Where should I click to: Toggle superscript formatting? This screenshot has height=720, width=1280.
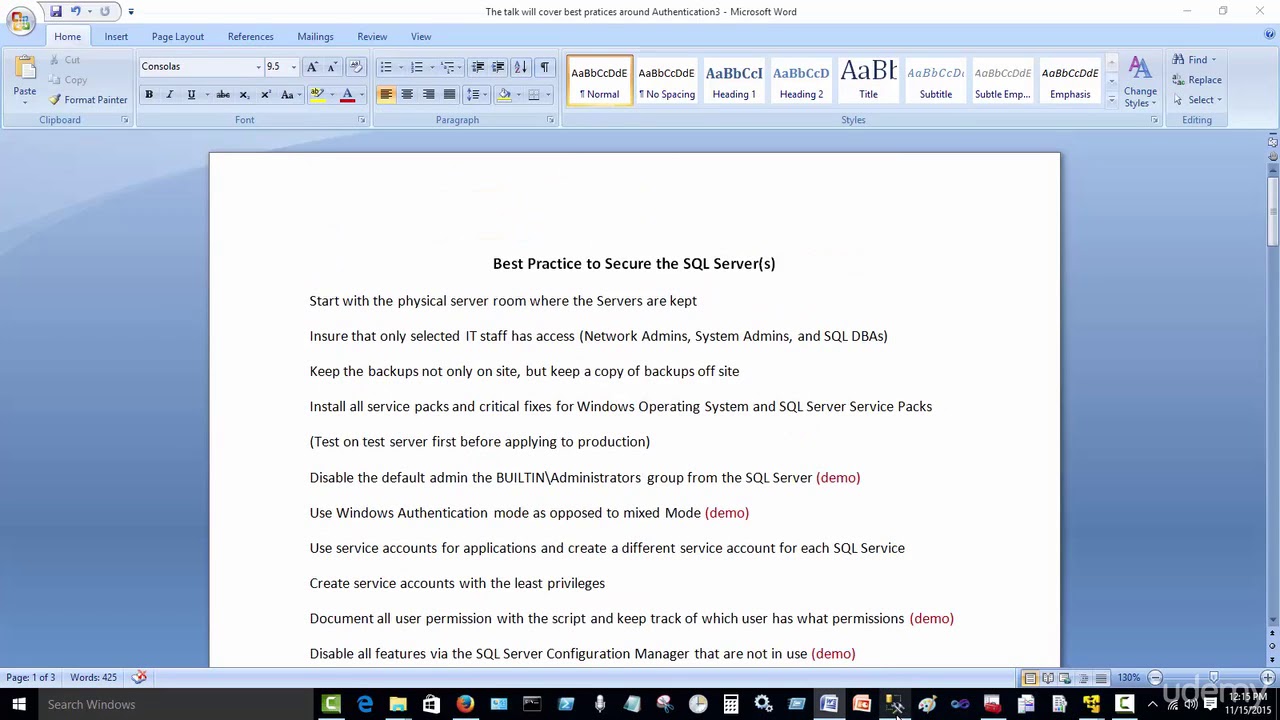[265, 95]
